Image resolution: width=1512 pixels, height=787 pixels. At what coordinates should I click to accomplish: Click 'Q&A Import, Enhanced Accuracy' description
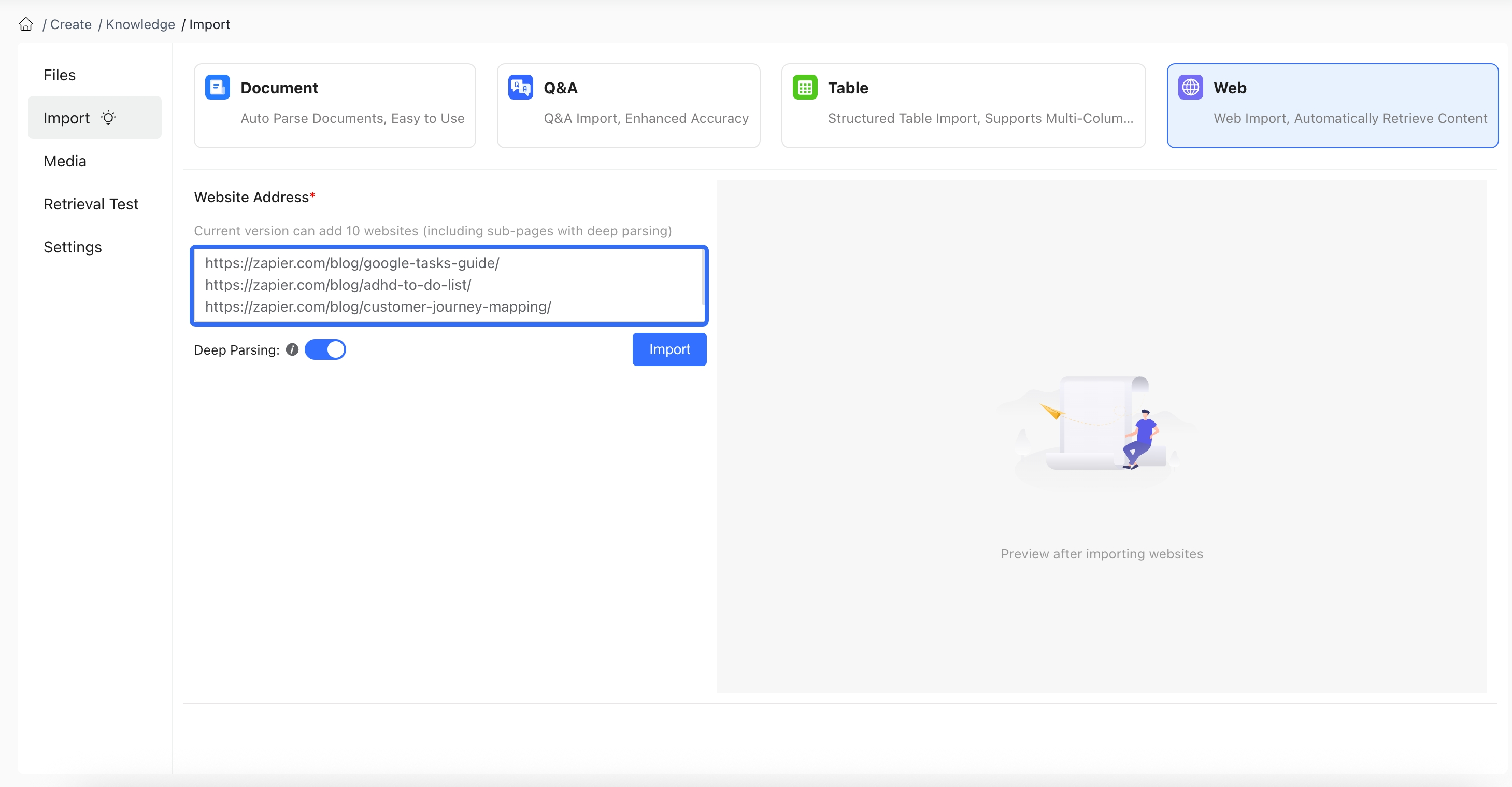[x=646, y=119]
